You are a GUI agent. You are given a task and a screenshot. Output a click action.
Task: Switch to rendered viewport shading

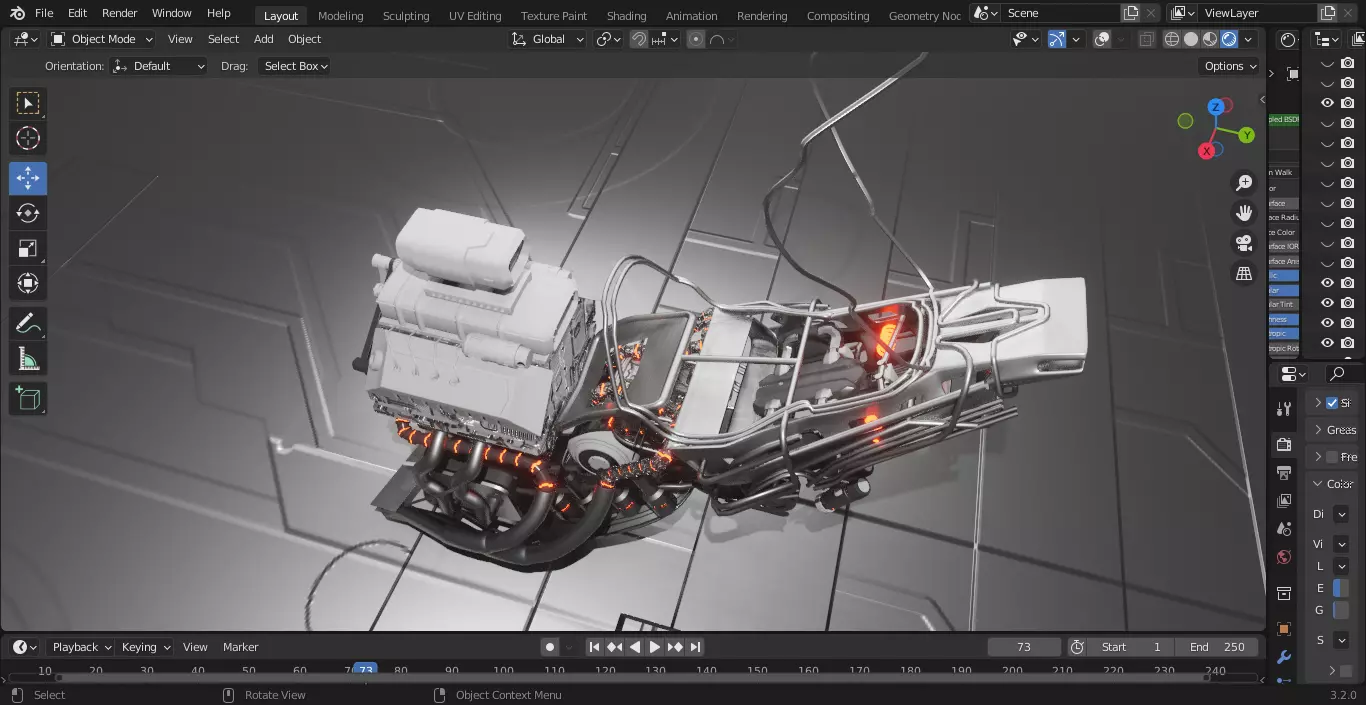point(1229,39)
